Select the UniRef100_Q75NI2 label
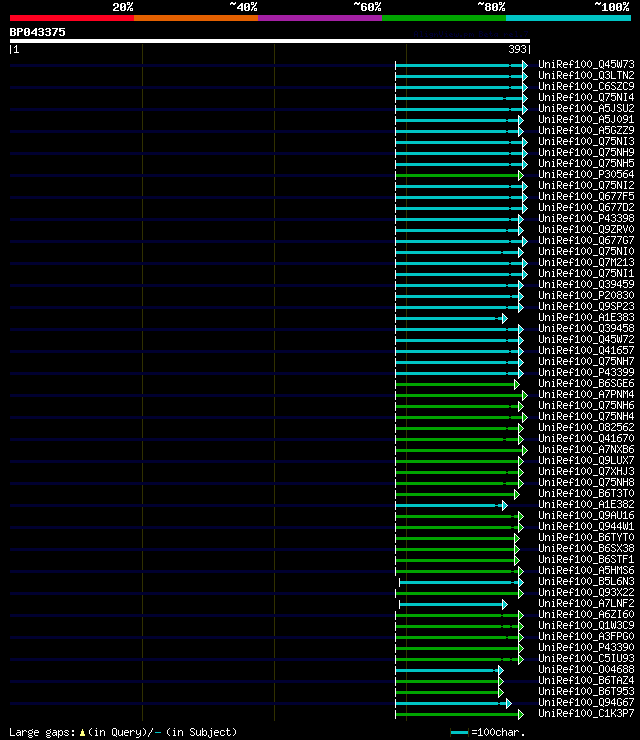Viewport: 640px width, 740px height. pos(586,185)
